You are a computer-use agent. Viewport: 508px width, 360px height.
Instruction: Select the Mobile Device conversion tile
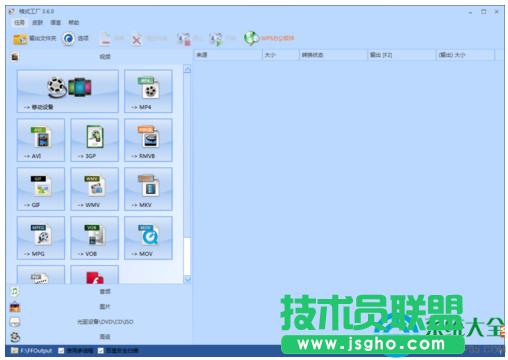[68, 91]
